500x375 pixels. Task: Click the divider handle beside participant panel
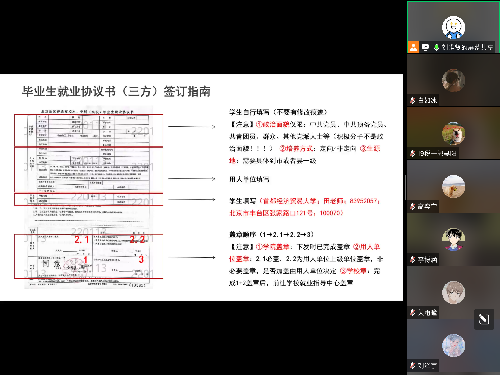(x=405, y=187)
